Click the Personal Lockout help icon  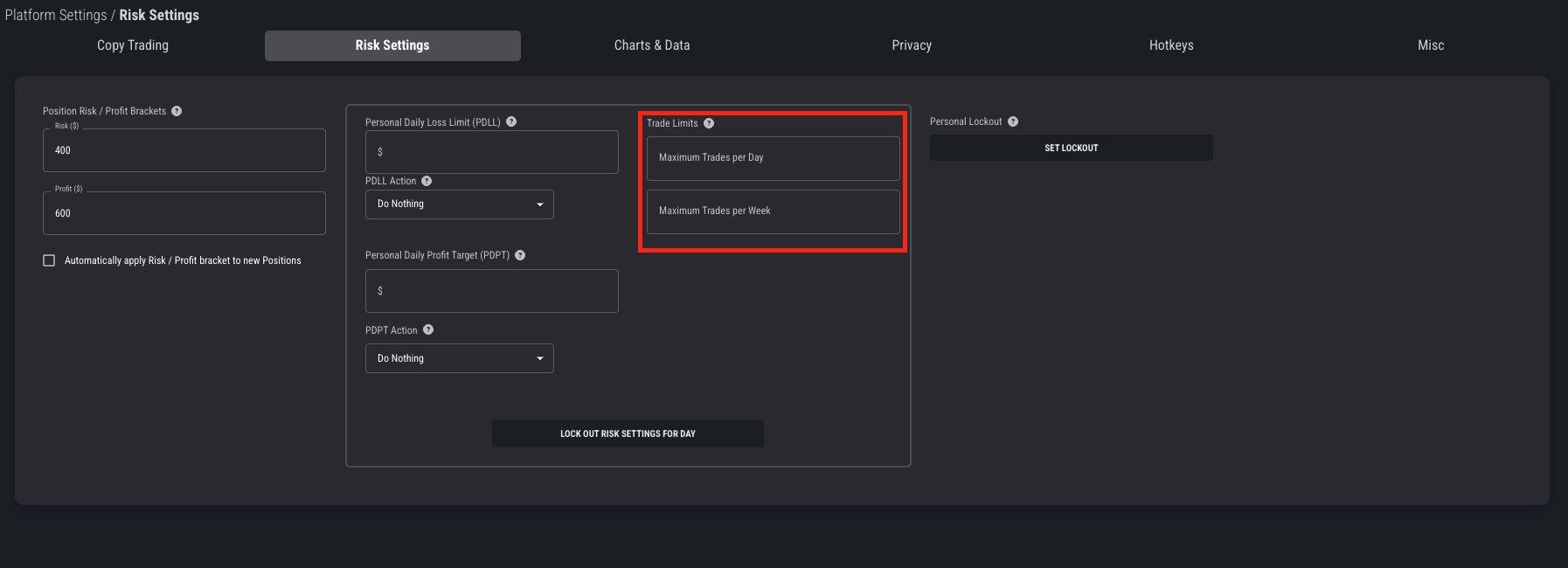(x=1013, y=121)
